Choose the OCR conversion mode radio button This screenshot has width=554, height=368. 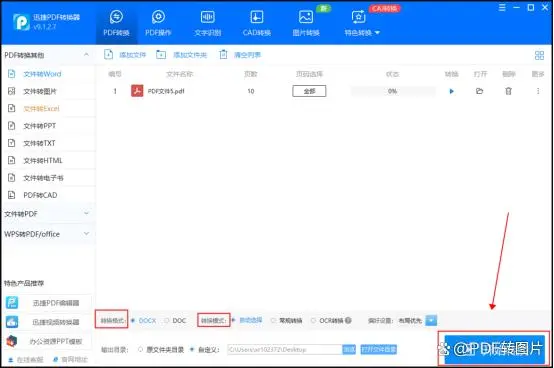[313, 321]
